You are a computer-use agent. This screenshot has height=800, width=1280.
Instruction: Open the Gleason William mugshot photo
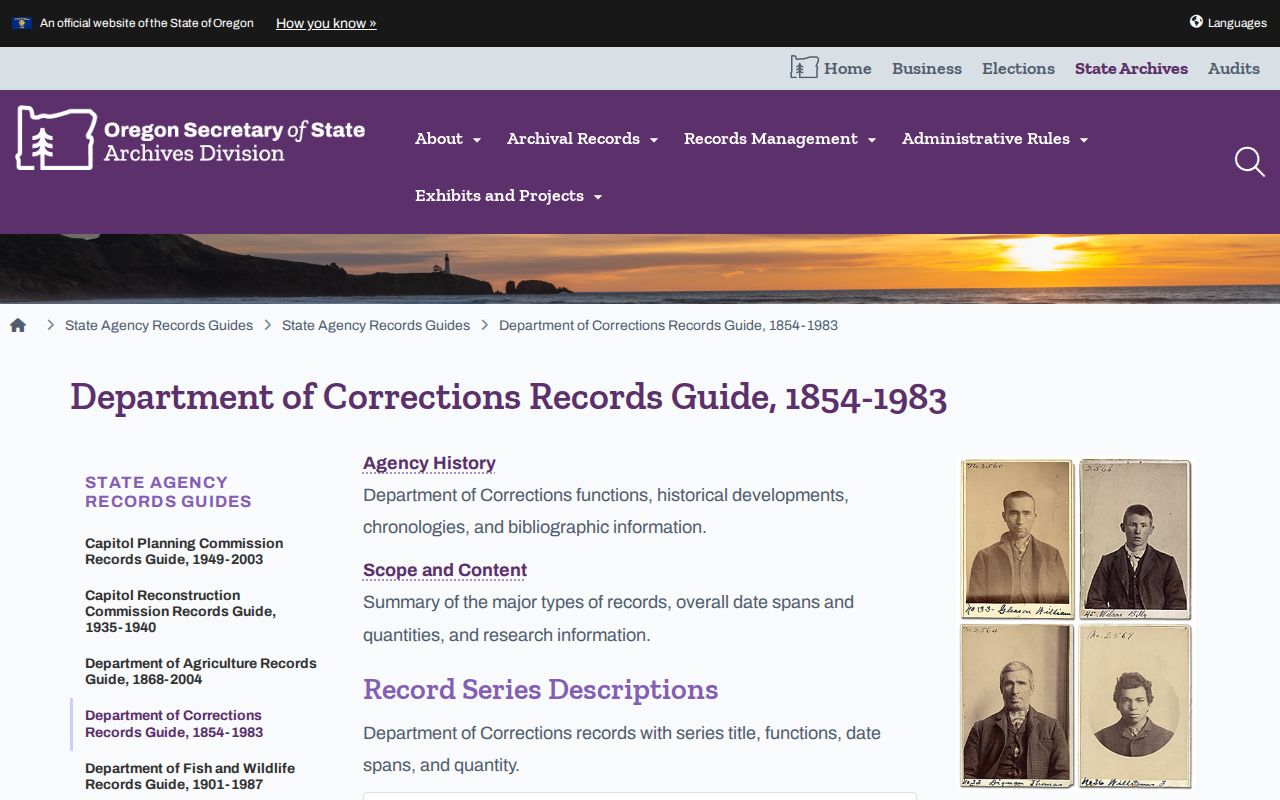point(1017,539)
